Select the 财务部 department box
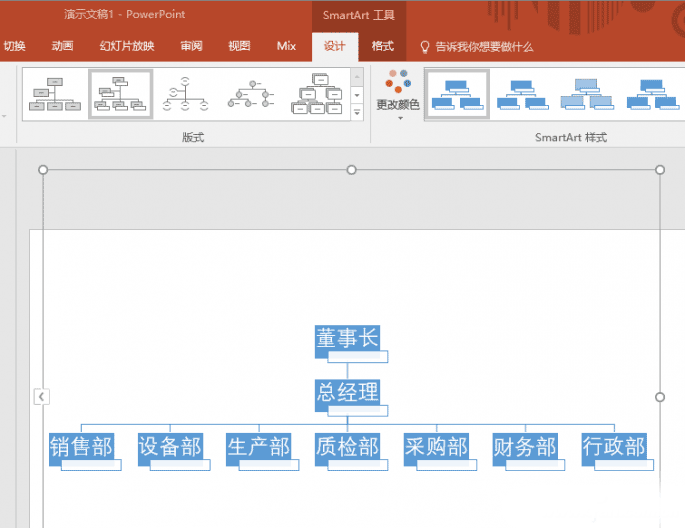Viewport: 685px width, 528px height. click(x=525, y=447)
